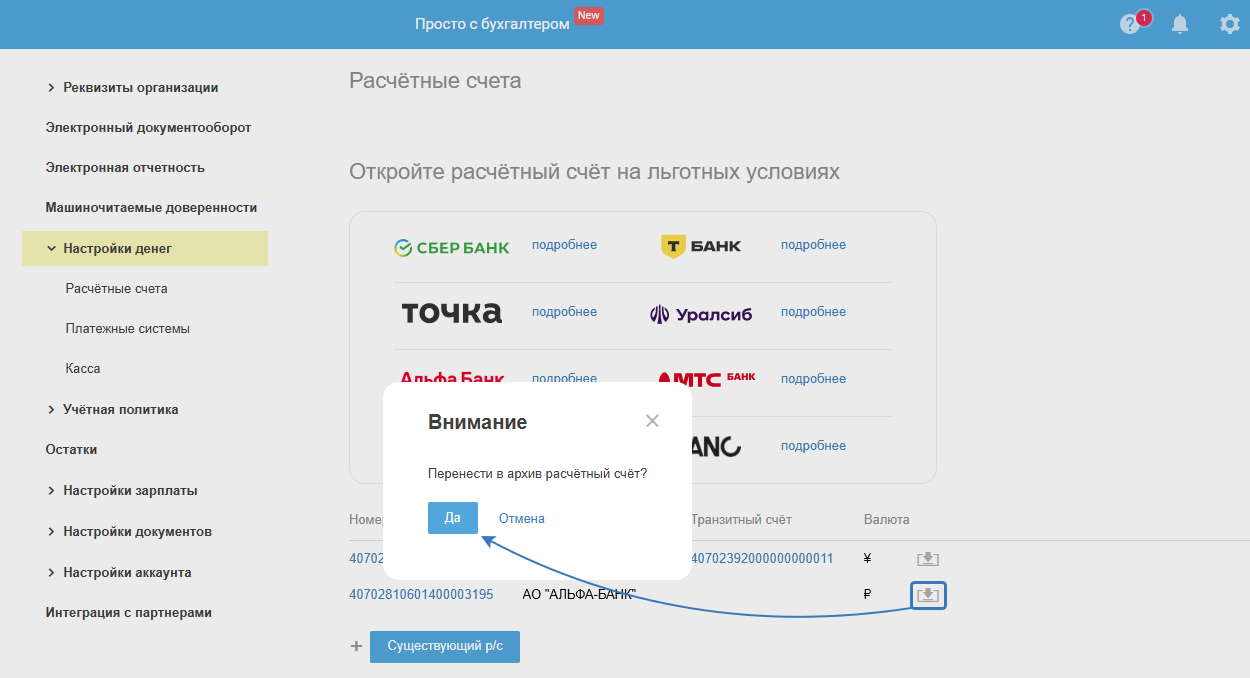Open the notifications bell
Image resolution: width=1250 pixels, height=678 pixels.
point(1180,24)
